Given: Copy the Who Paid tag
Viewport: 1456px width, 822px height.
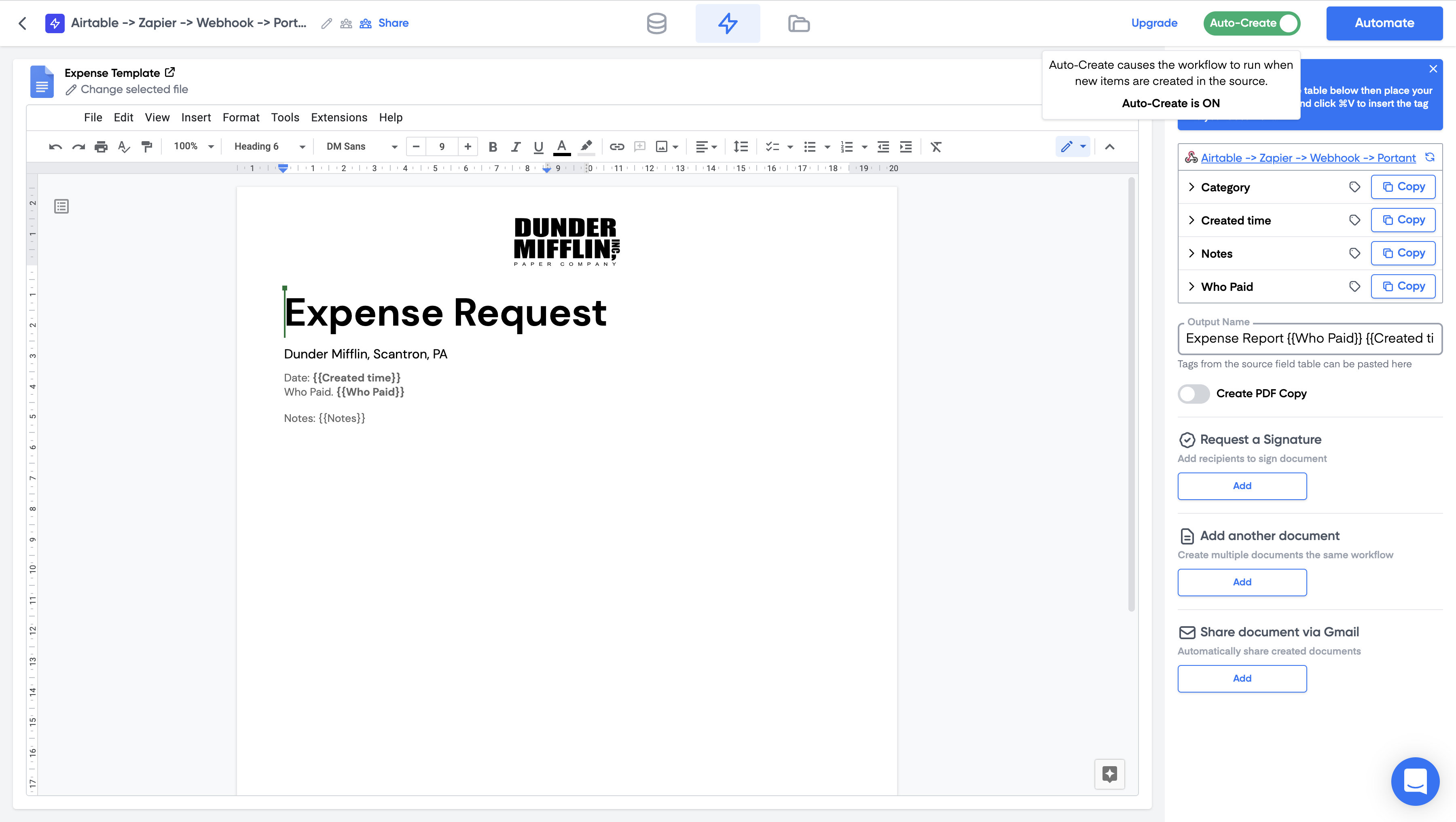Looking at the screenshot, I should [x=1403, y=286].
